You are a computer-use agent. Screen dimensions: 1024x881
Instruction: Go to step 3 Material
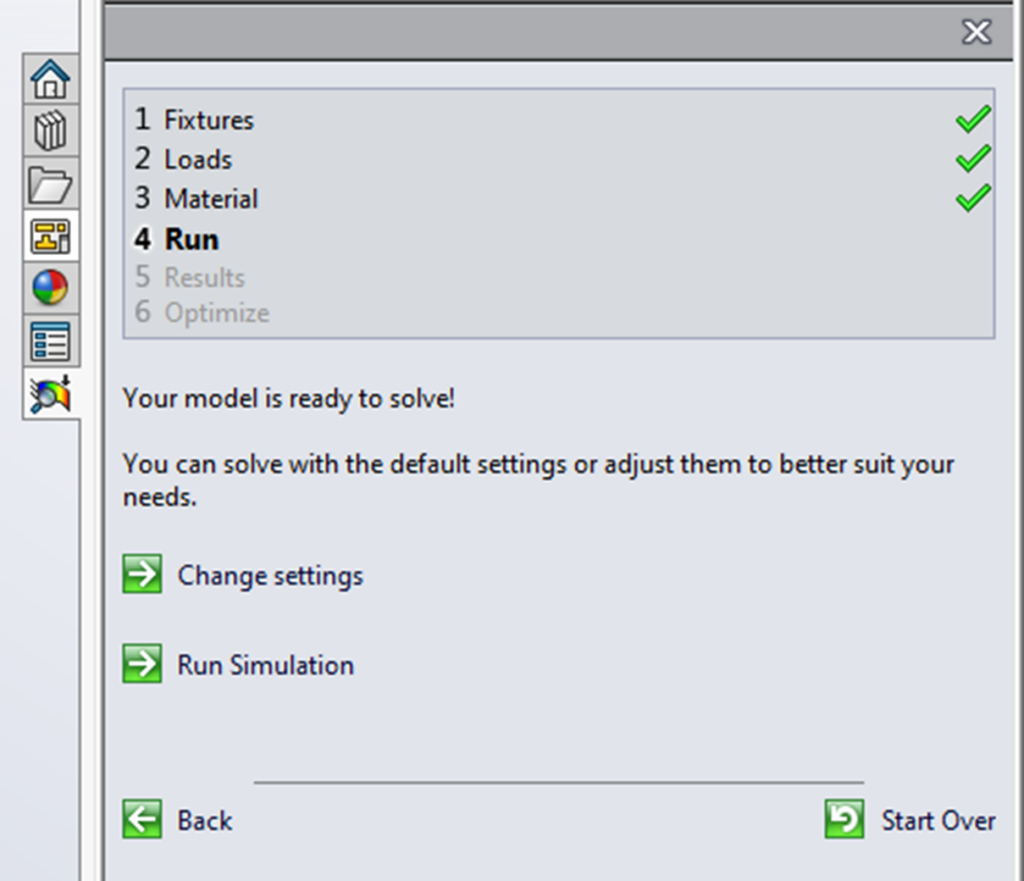pyautogui.click(x=211, y=199)
